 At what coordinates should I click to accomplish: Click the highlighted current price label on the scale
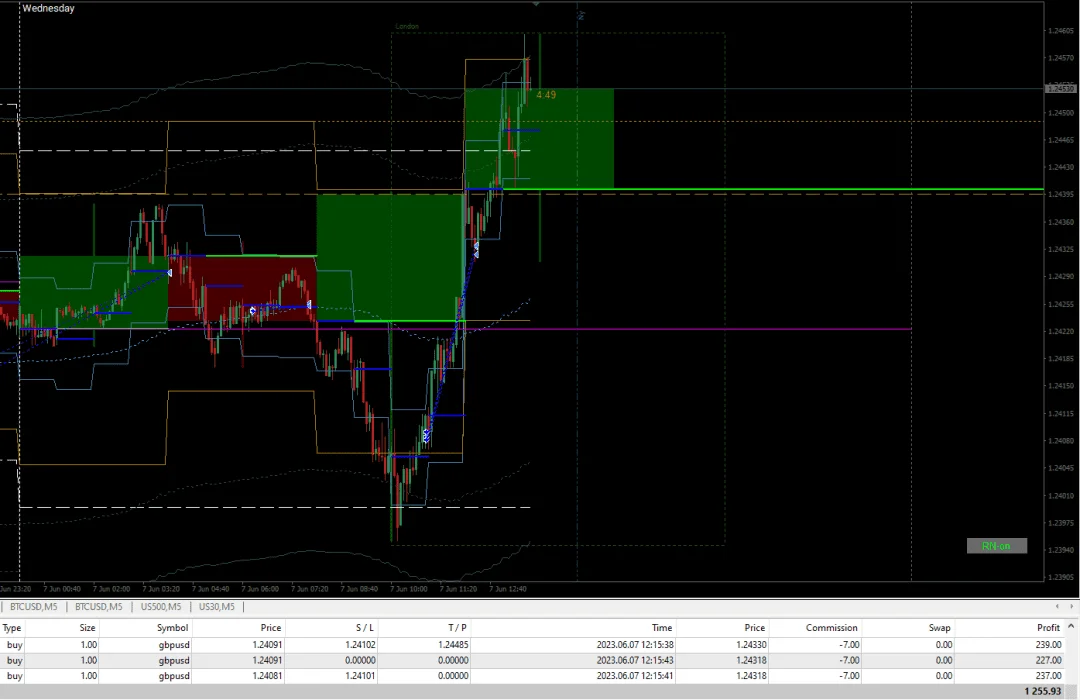[x=1061, y=88]
